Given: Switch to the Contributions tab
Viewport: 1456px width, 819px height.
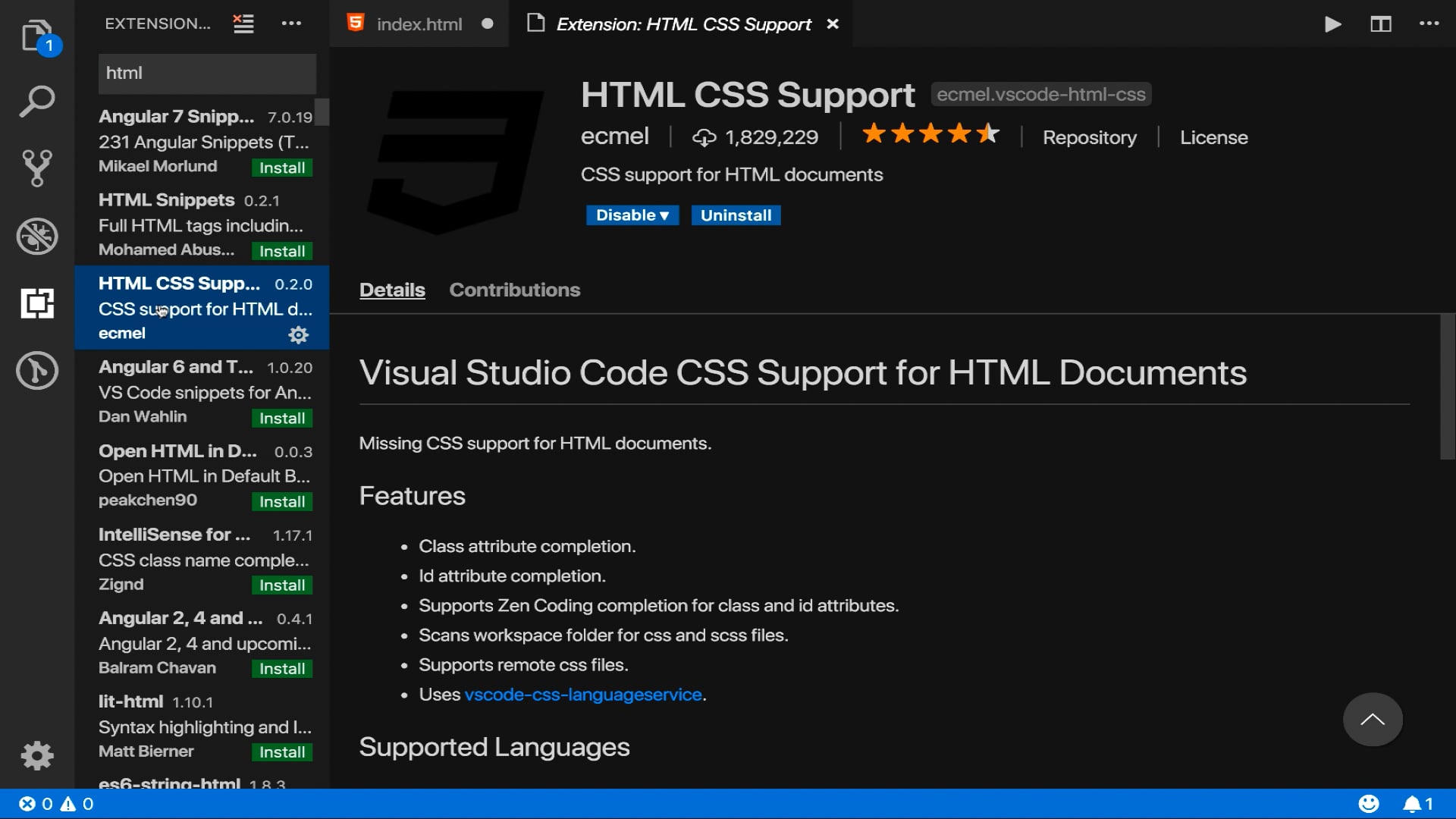Looking at the screenshot, I should 514,290.
